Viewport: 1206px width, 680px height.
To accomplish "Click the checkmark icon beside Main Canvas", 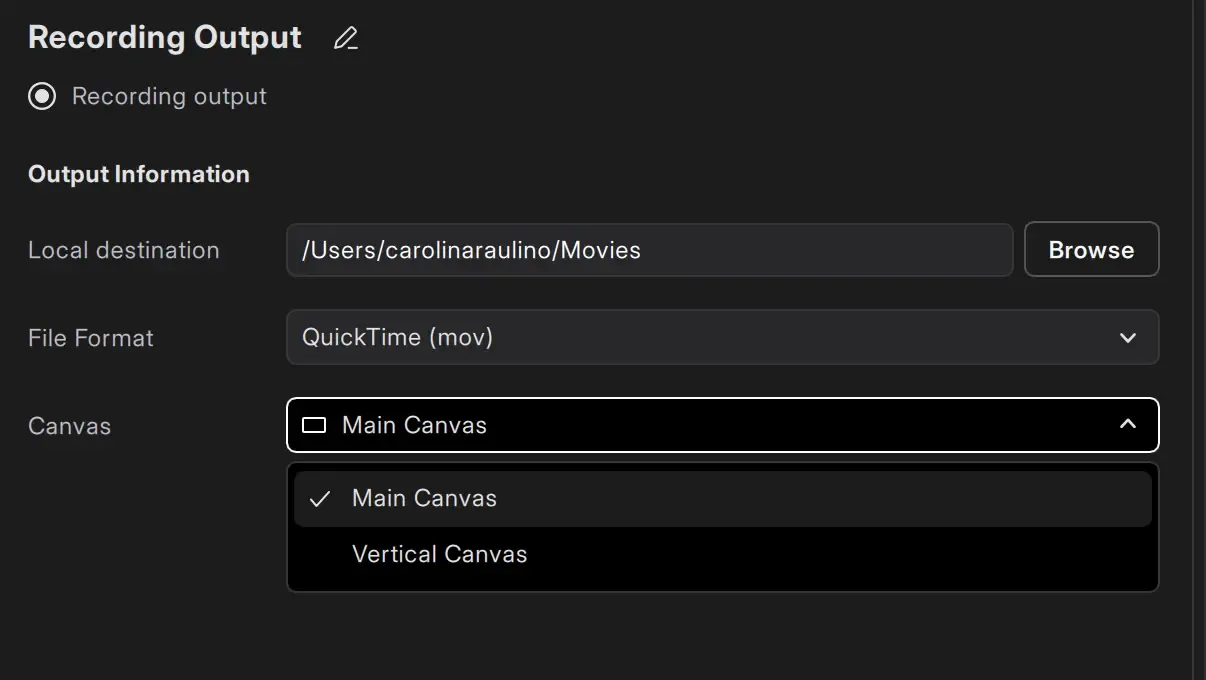I will click(320, 499).
